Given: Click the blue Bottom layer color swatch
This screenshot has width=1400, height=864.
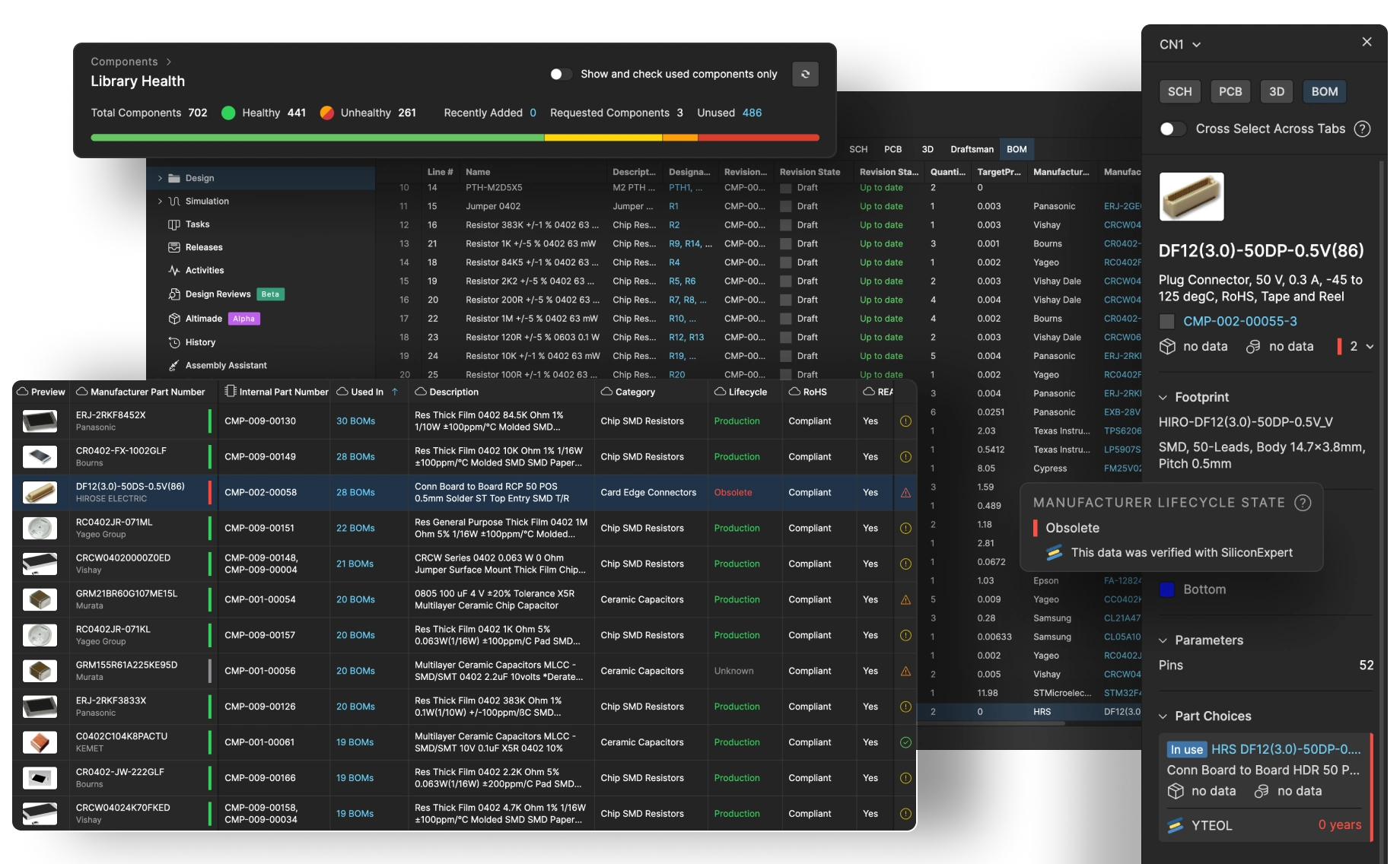Looking at the screenshot, I should pos(1166,589).
